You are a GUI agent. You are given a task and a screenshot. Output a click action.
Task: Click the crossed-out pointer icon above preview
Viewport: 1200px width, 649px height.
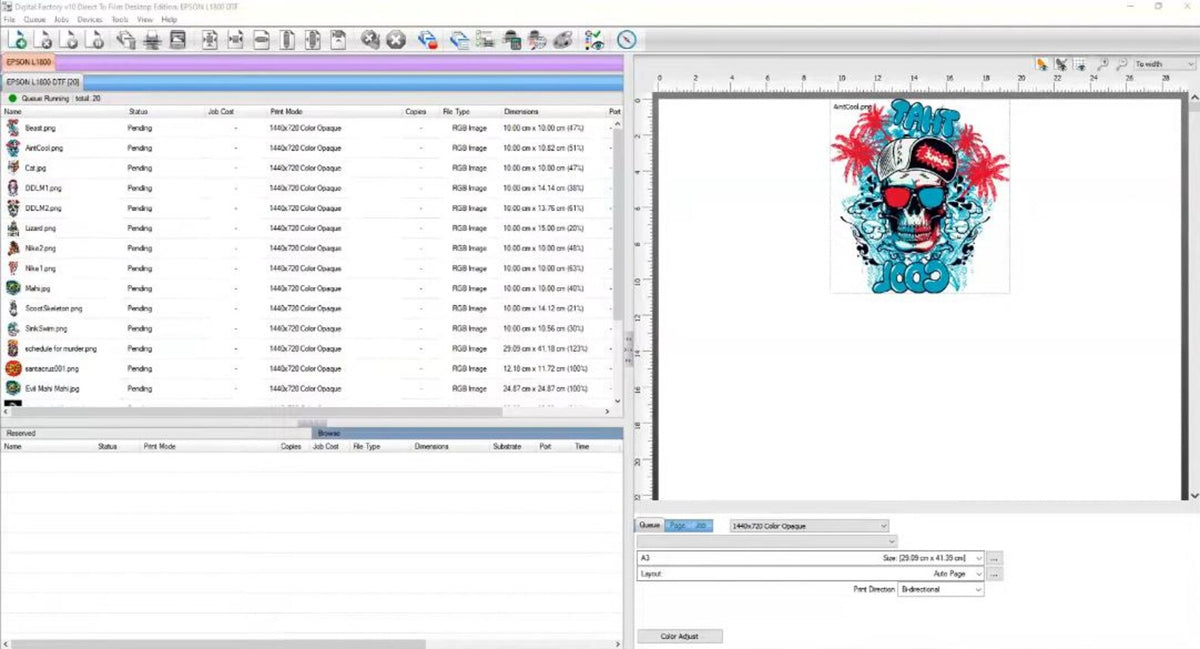click(1061, 64)
